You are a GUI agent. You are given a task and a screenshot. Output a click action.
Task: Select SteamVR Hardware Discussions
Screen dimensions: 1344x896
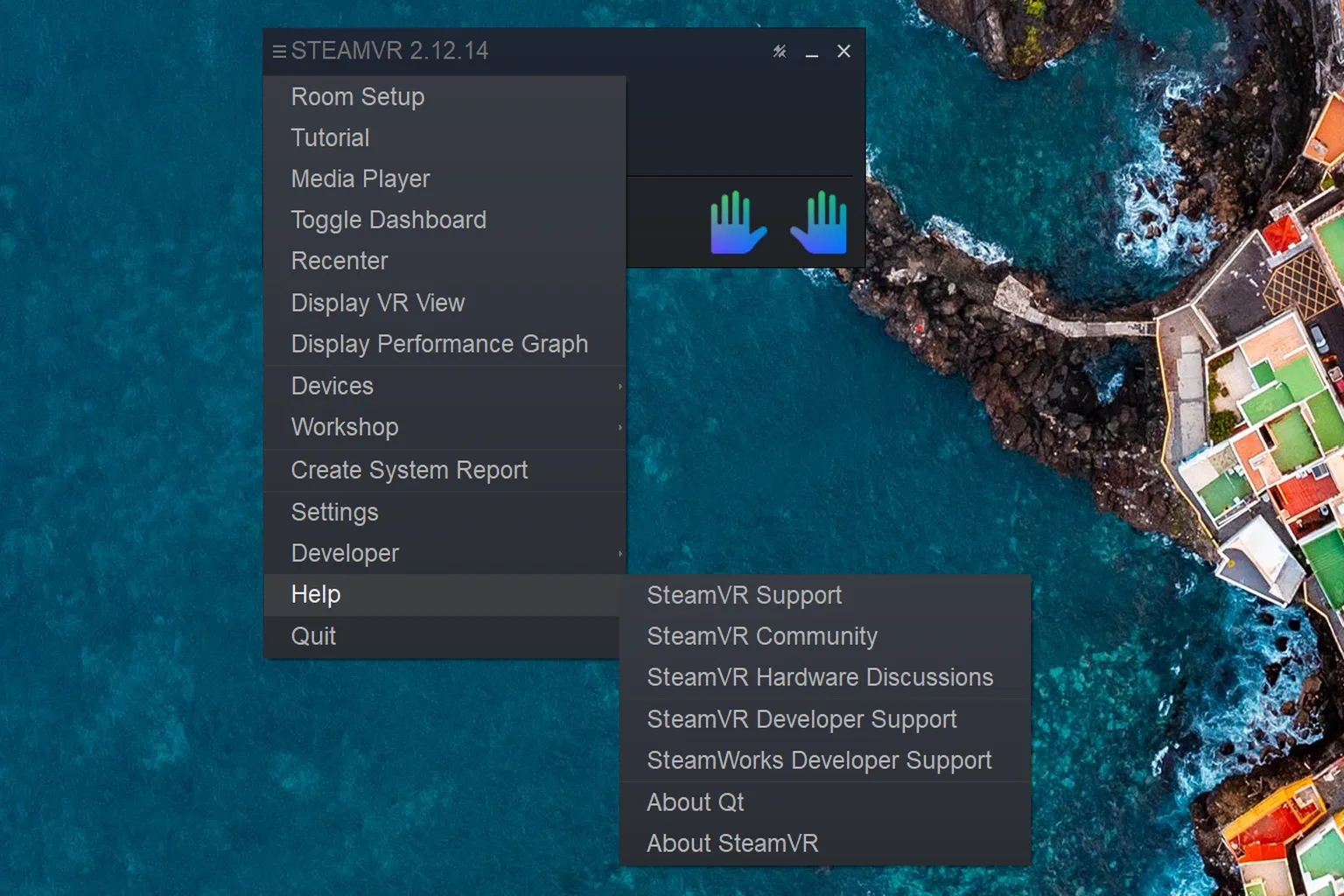point(825,677)
